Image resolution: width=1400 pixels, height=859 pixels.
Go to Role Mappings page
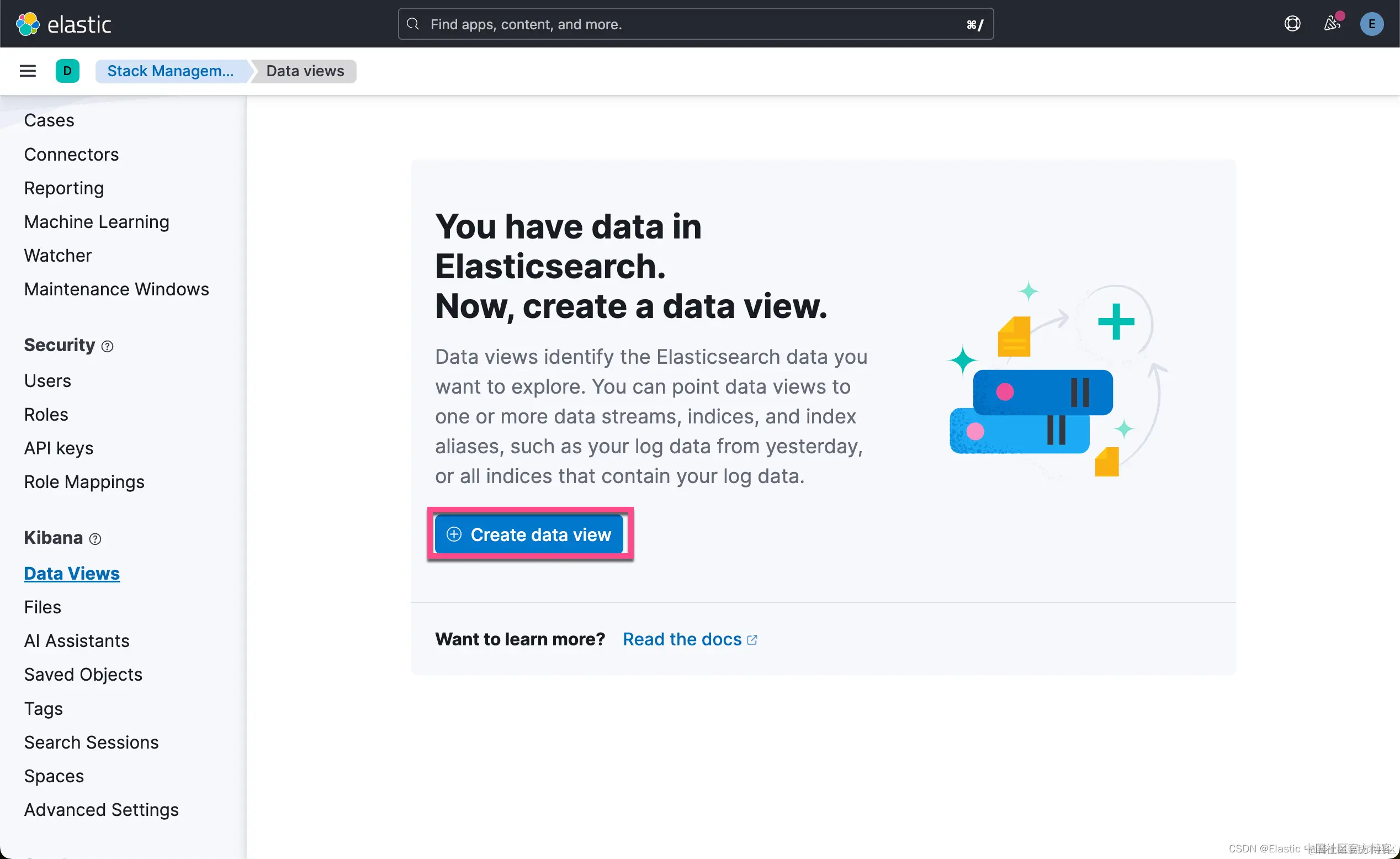(x=84, y=482)
